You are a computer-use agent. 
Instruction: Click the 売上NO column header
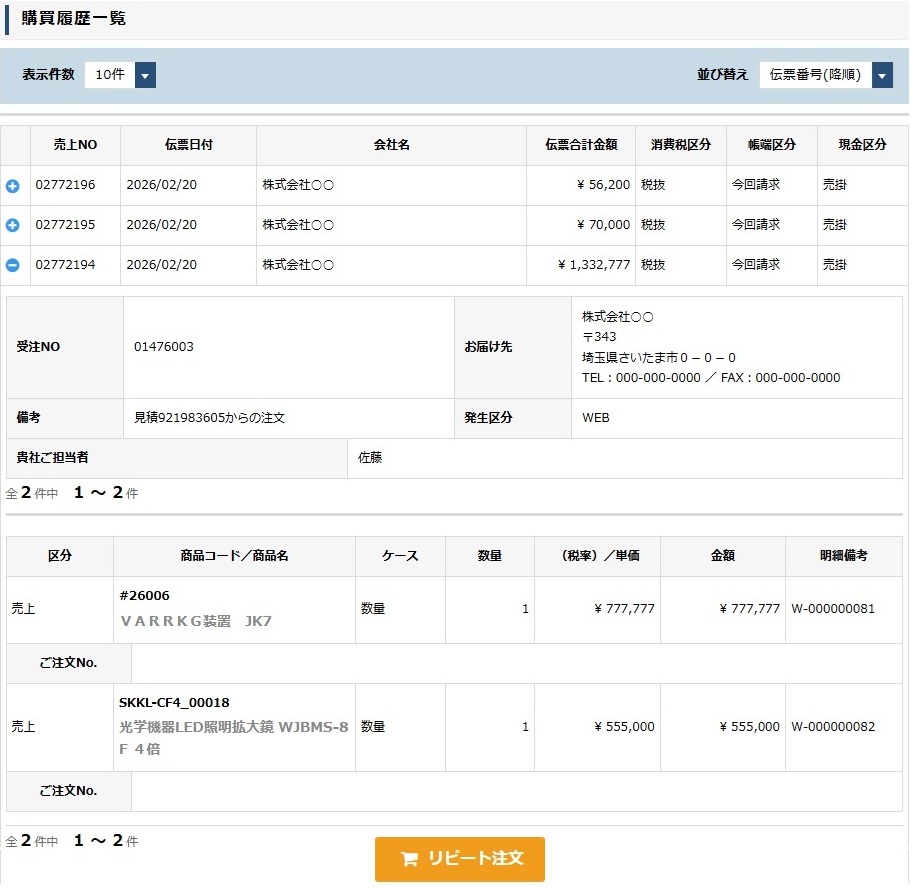pos(75,145)
